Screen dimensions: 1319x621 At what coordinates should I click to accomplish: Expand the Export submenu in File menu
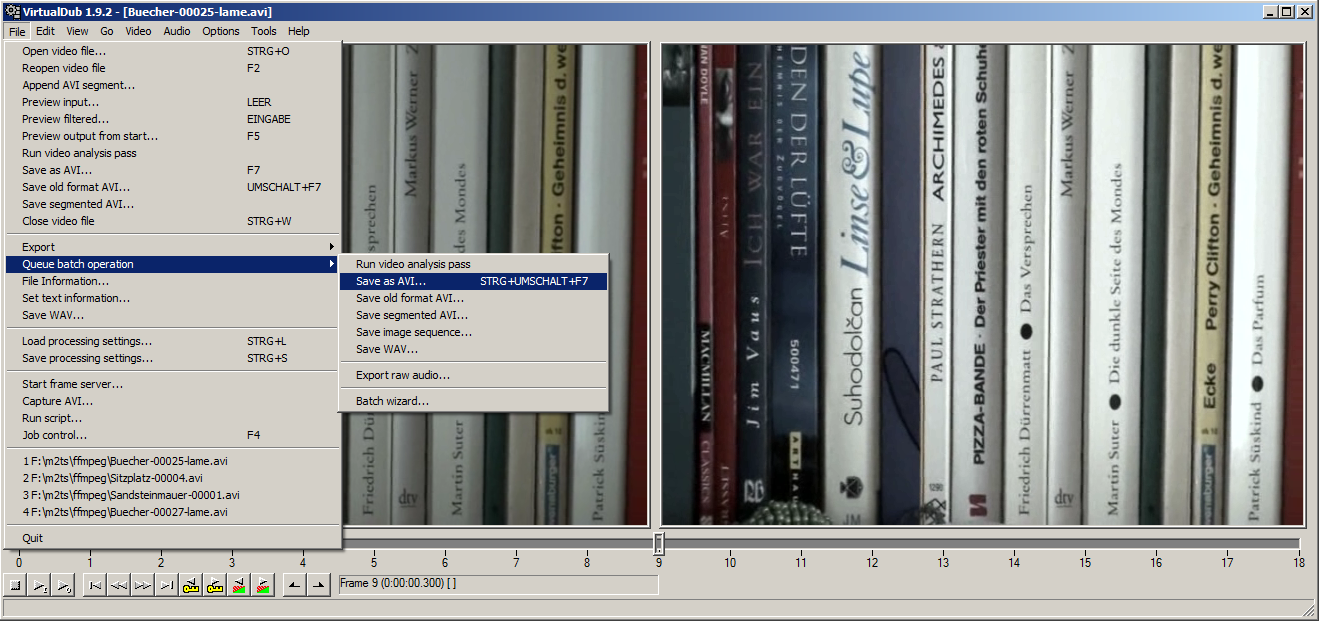pyautogui.click(x=173, y=247)
